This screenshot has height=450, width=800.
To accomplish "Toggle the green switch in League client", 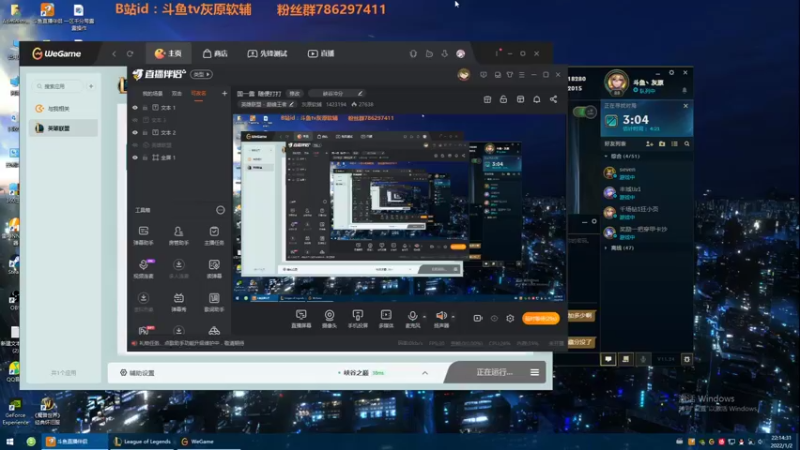I will click(x=585, y=112).
